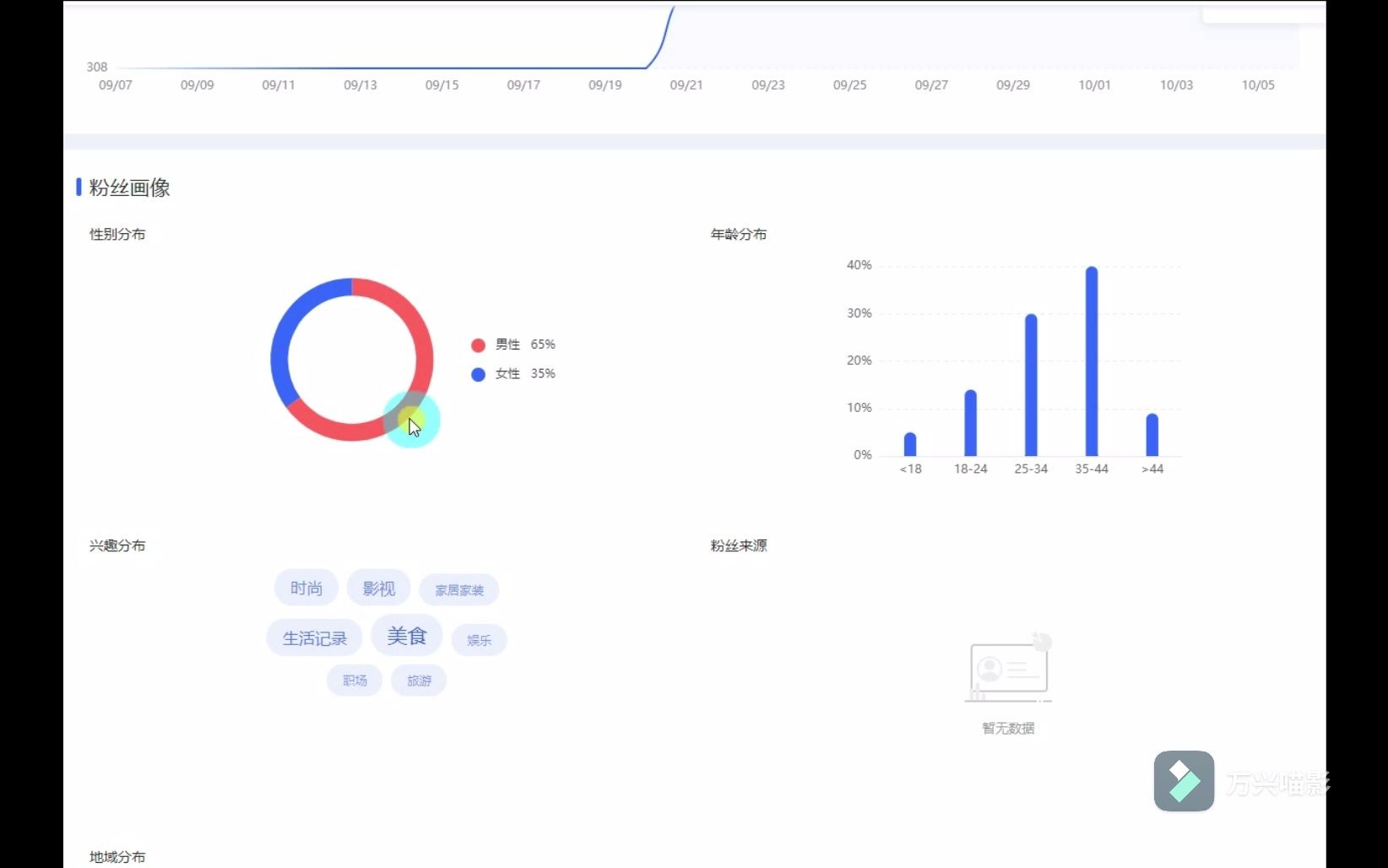Screen dimensions: 1388x868
Task: Click the 40% axis label
Action: click(x=859, y=265)
